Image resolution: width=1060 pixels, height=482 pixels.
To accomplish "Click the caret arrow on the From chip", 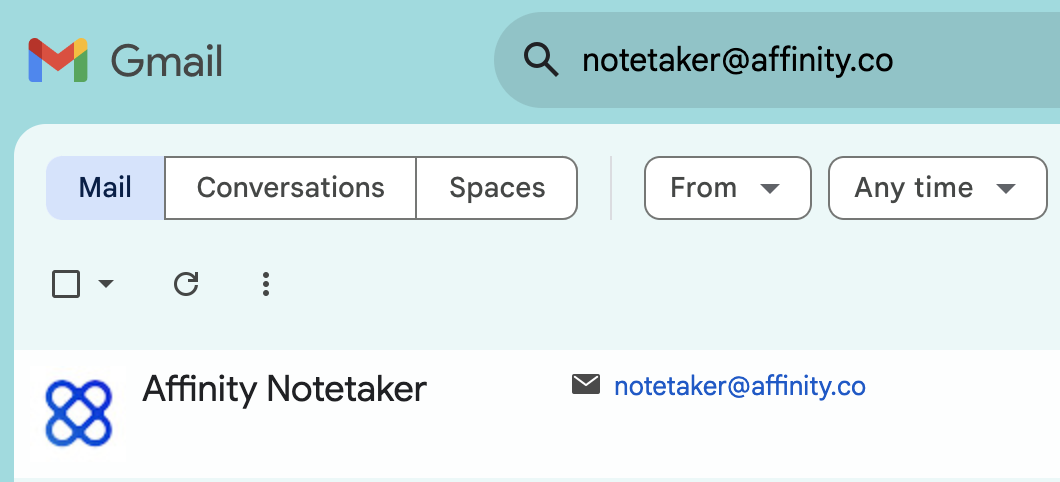I will 769,189.
